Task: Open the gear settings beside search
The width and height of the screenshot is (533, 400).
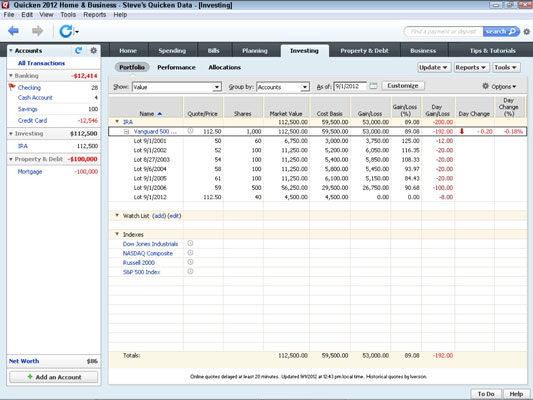Action: [x=527, y=32]
